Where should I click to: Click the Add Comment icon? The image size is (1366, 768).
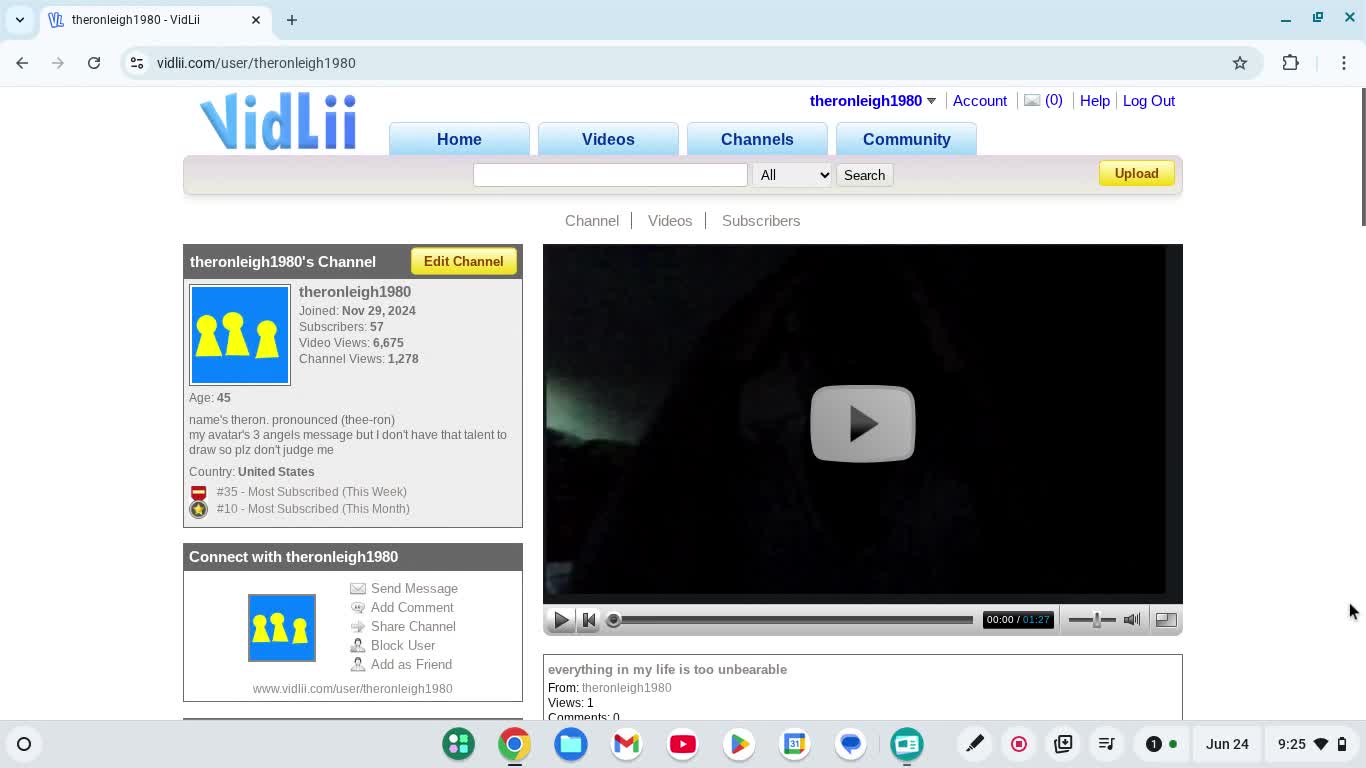pos(358,608)
